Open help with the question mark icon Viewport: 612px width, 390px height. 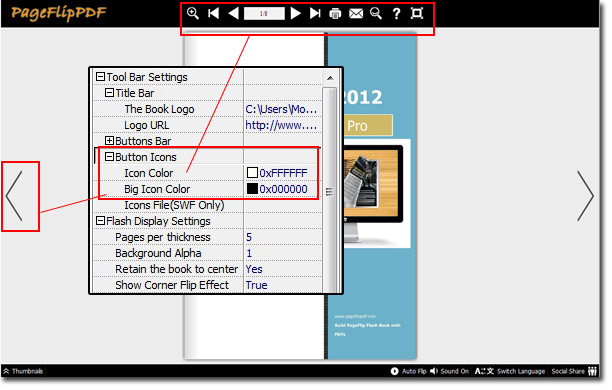pyautogui.click(x=397, y=14)
